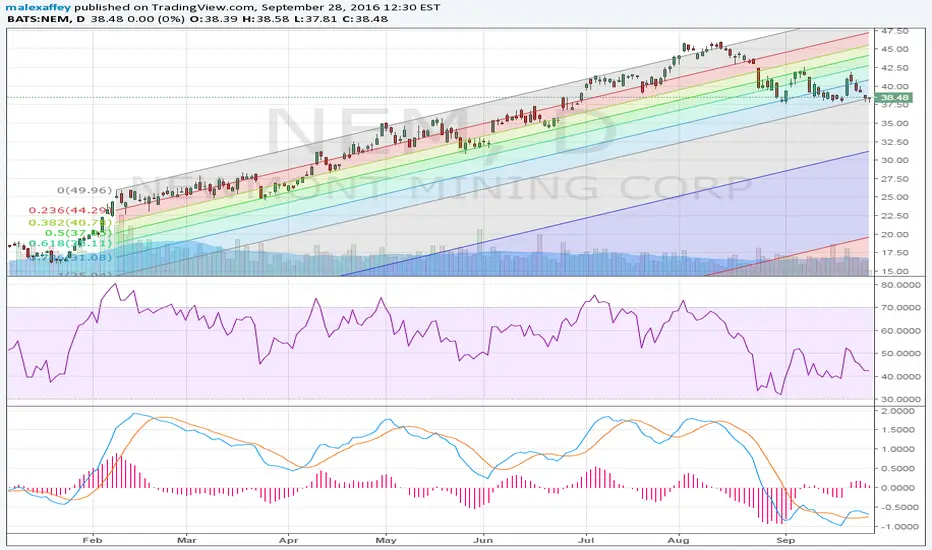Screen dimensions: 932x550
Task: Click the Aug date axis label
Action: pos(678,540)
